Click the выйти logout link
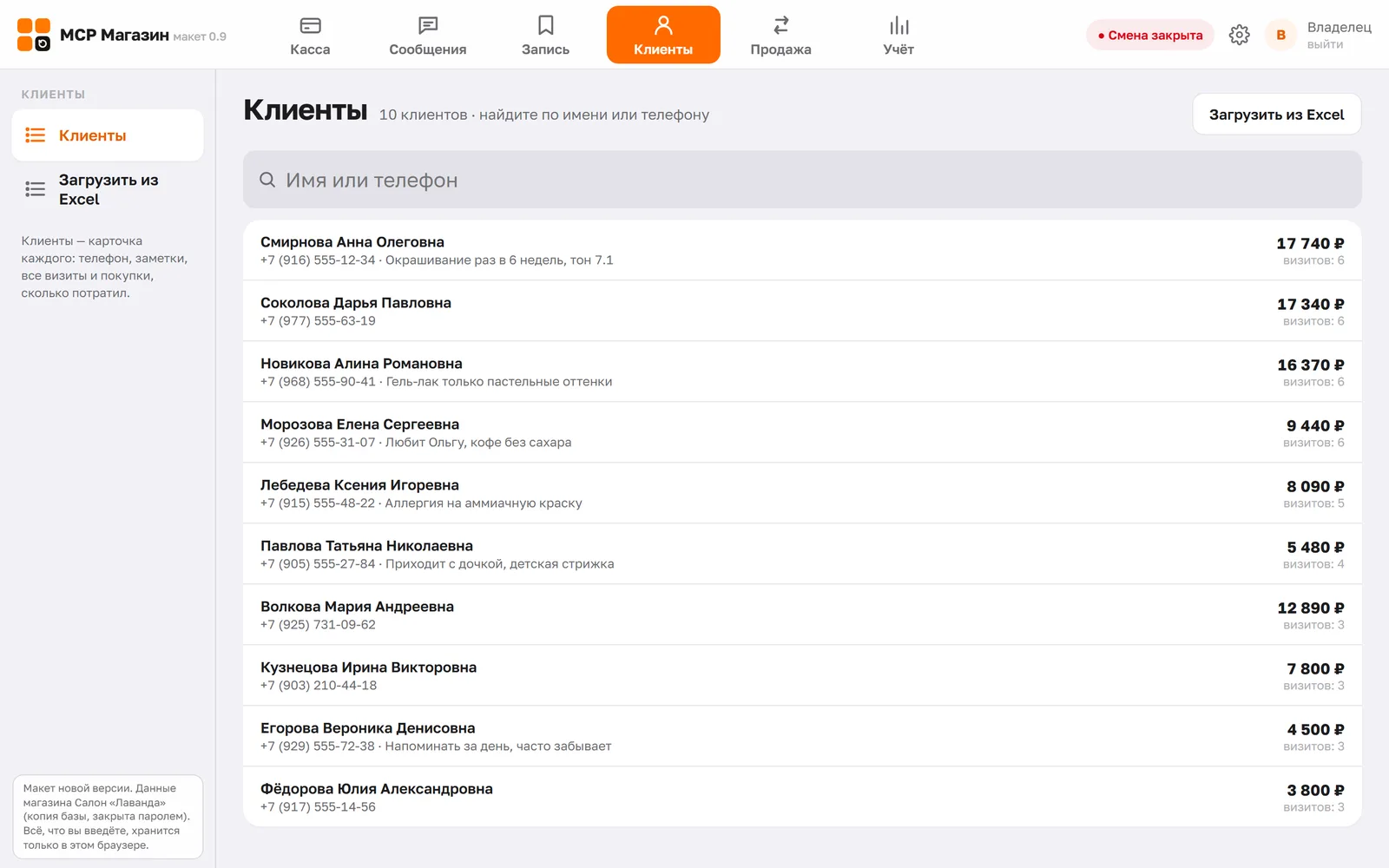Image resolution: width=1389 pixels, height=868 pixels. pyautogui.click(x=1325, y=44)
